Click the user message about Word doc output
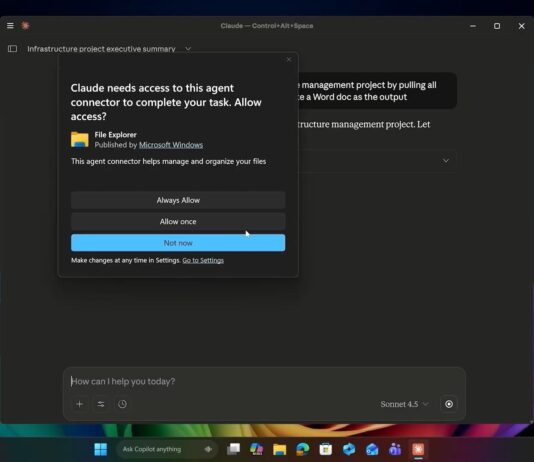 click(x=376, y=91)
